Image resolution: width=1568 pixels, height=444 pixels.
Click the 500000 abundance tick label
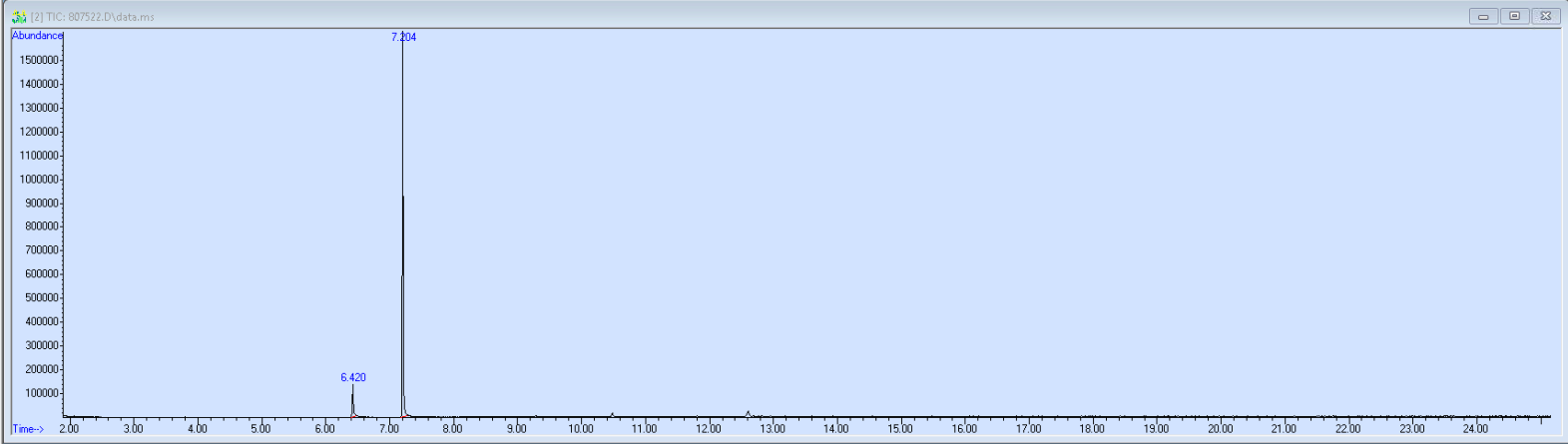41,298
